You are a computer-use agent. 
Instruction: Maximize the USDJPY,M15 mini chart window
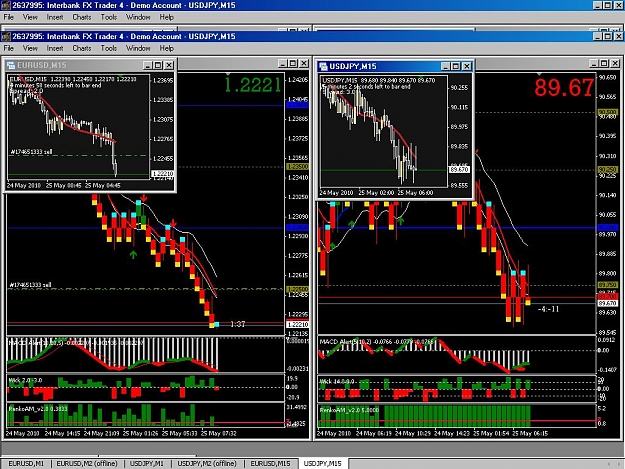click(x=456, y=66)
